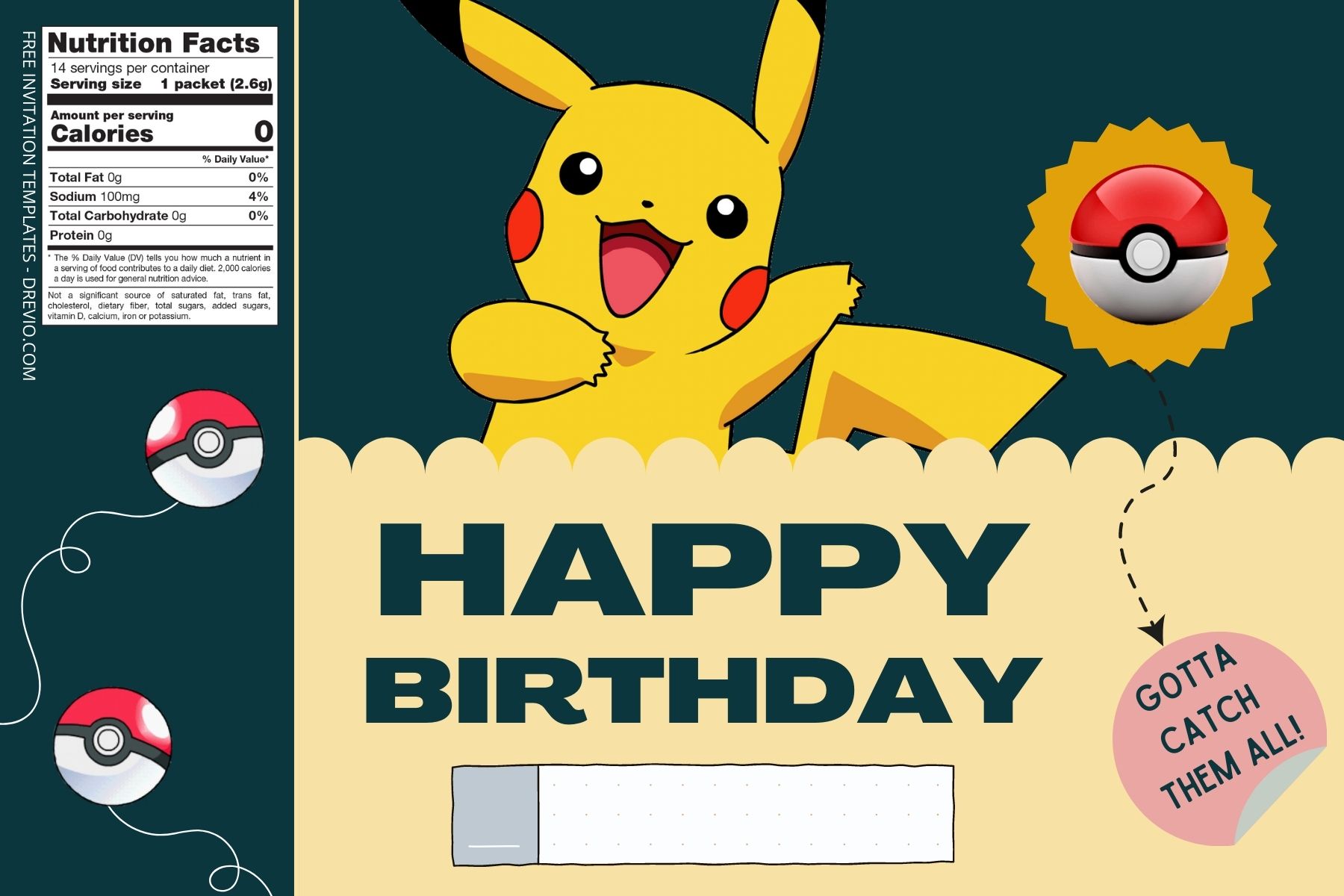Click the upper Pokeball balloon on the left strip
Viewport: 1344px width, 896px height.
pos(205,448)
